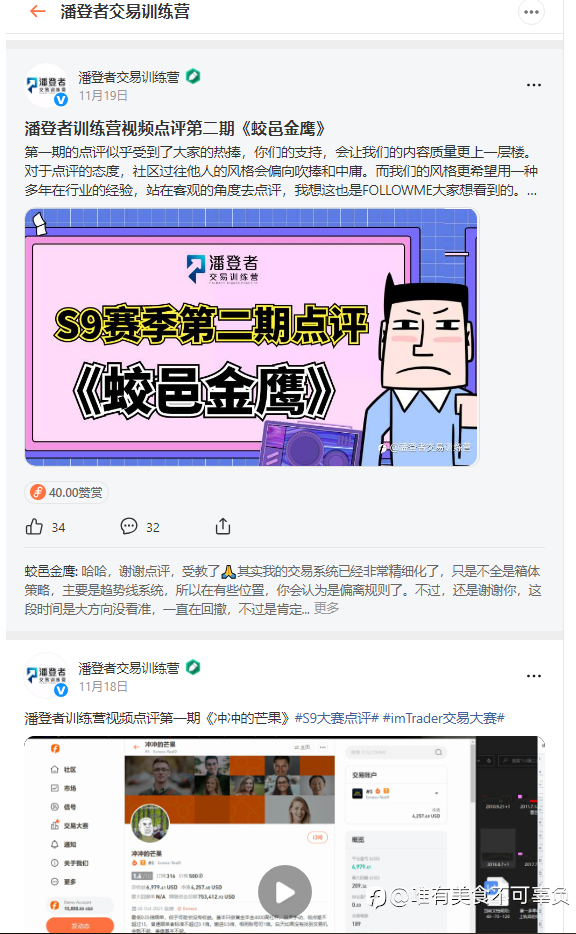Open comments on the 蛟邑金鹰 post
Viewport: 576px width, 934px height.
pos(141,527)
